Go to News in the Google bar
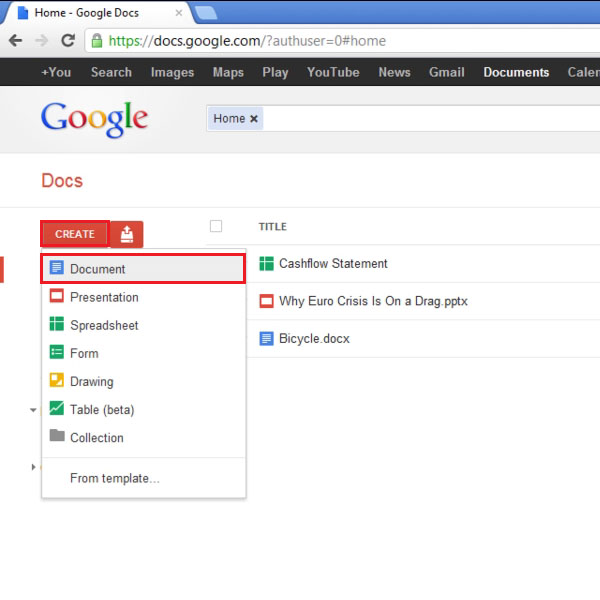The image size is (600, 600). coord(395,72)
